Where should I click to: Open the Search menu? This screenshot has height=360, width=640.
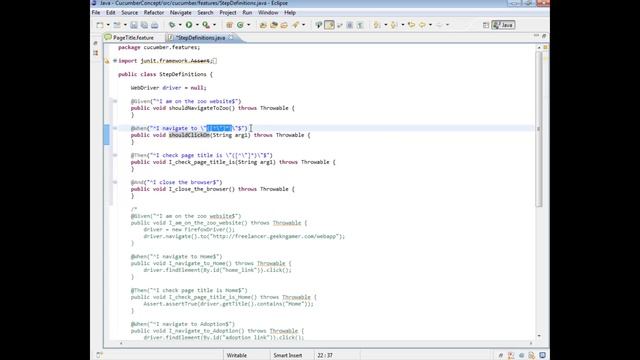pyautogui.click(x=205, y=13)
